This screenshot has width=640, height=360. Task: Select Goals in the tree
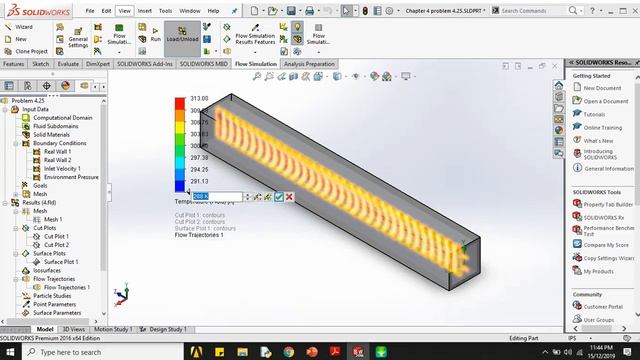pyautogui.click(x=40, y=186)
